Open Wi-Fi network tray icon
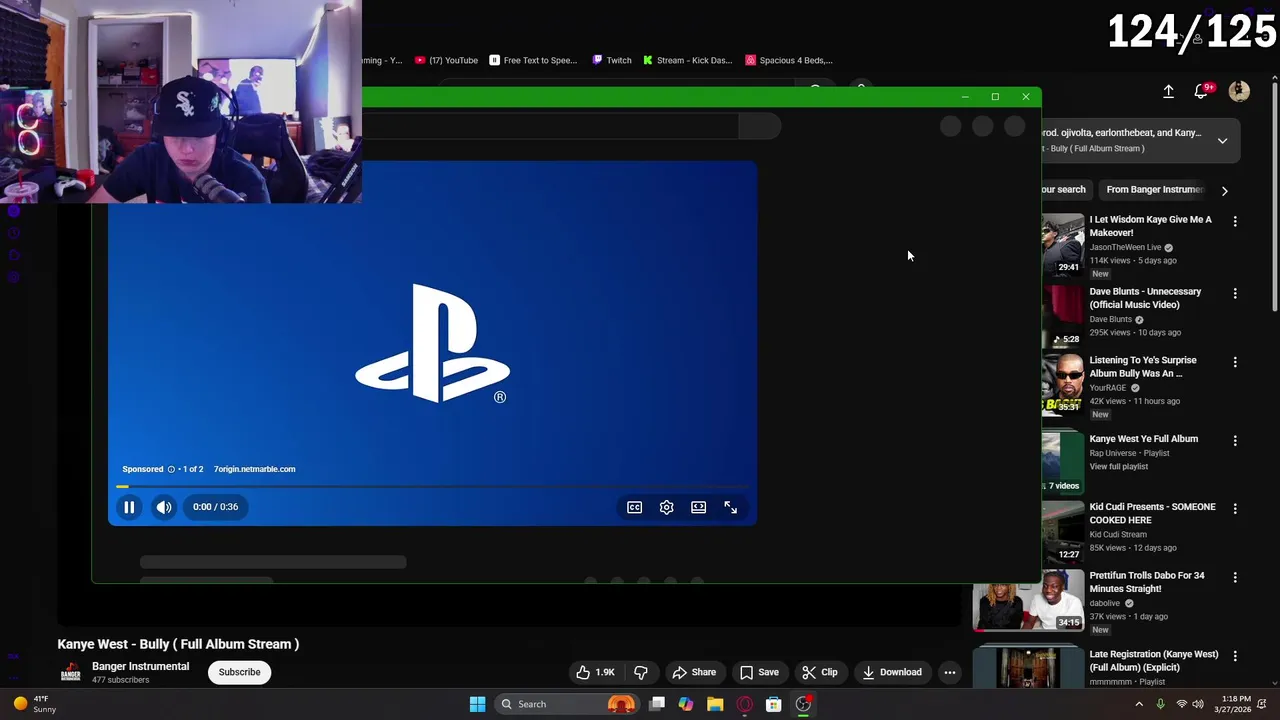 click(x=1182, y=704)
